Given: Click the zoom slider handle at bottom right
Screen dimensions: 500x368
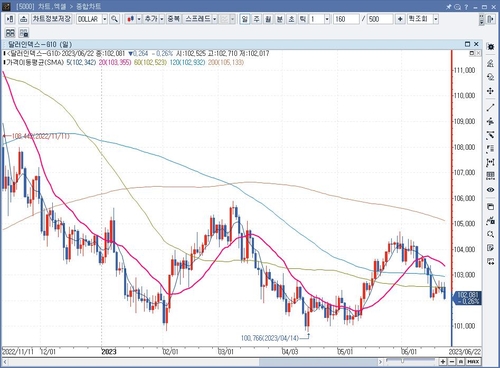Looking at the screenshot, I should (x=402, y=361).
